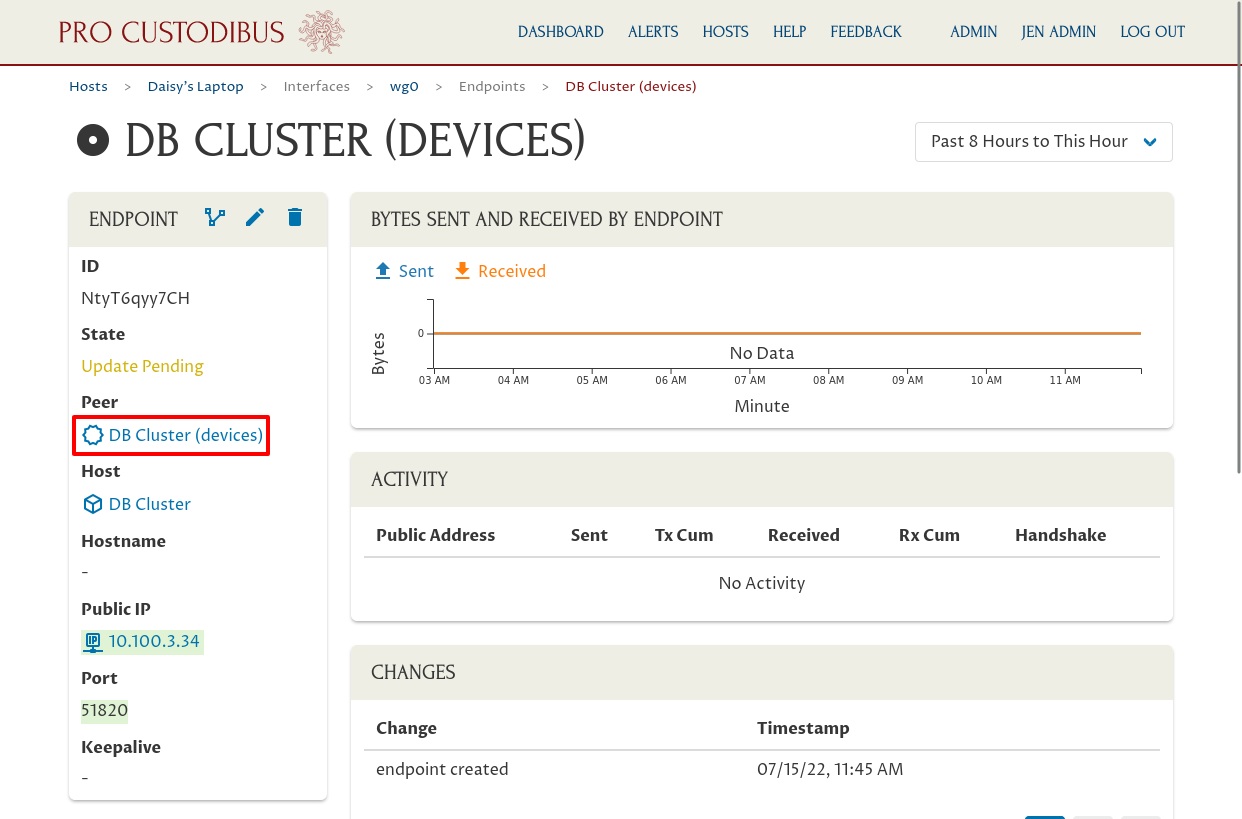Click the Endpoints breadcrumb text
Viewport: 1242px width, 819px height.
pos(492,87)
